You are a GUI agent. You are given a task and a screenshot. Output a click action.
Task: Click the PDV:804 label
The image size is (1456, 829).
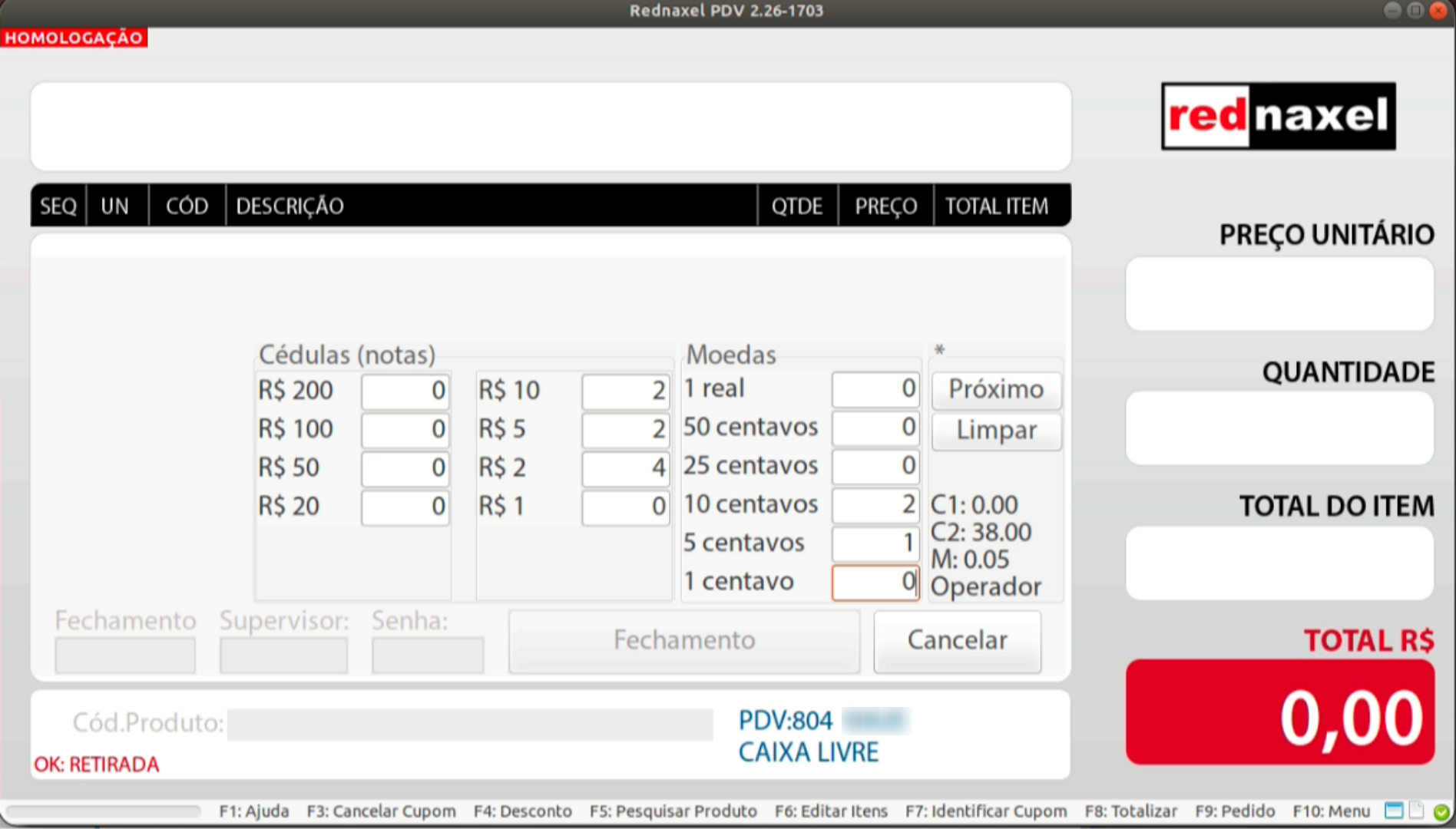pyautogui.click(x=786, y=721)
